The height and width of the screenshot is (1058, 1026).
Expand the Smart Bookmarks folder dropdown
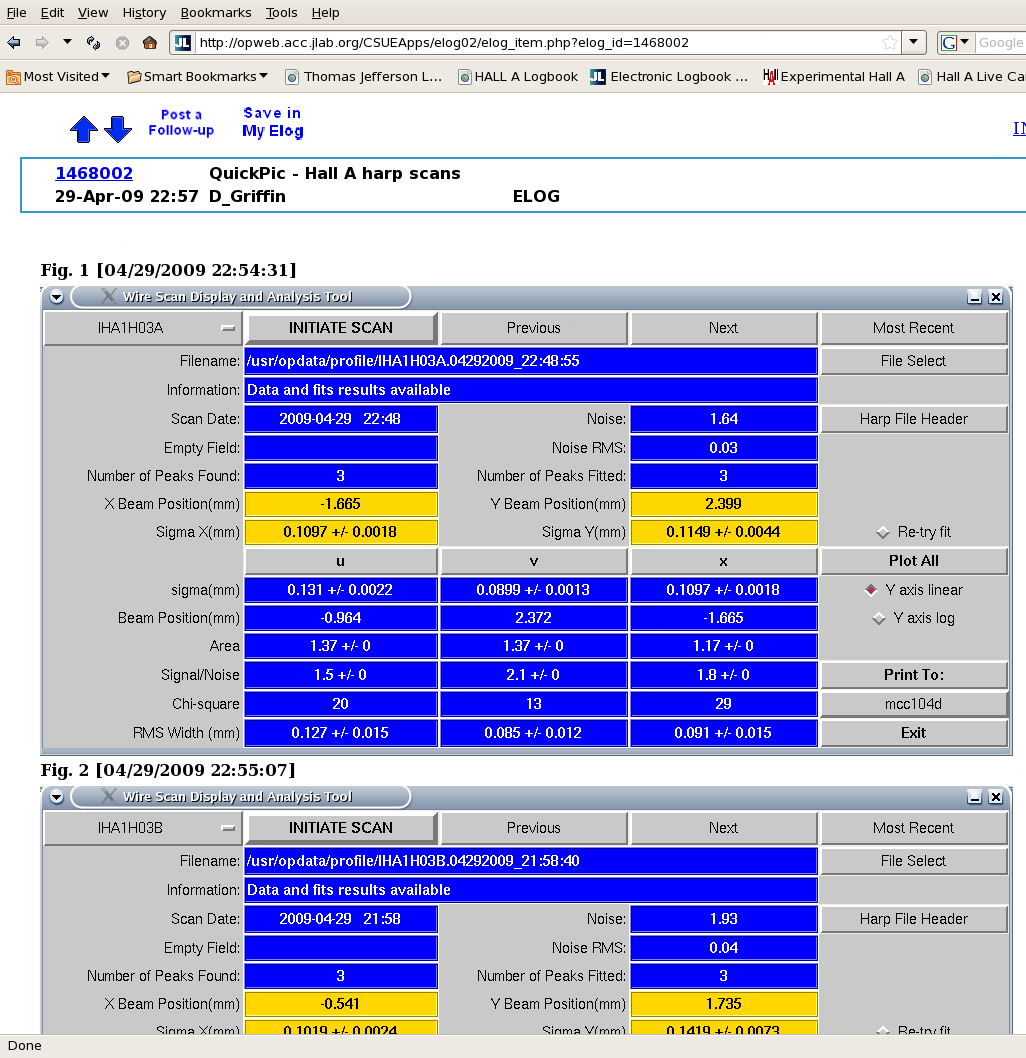198,77
